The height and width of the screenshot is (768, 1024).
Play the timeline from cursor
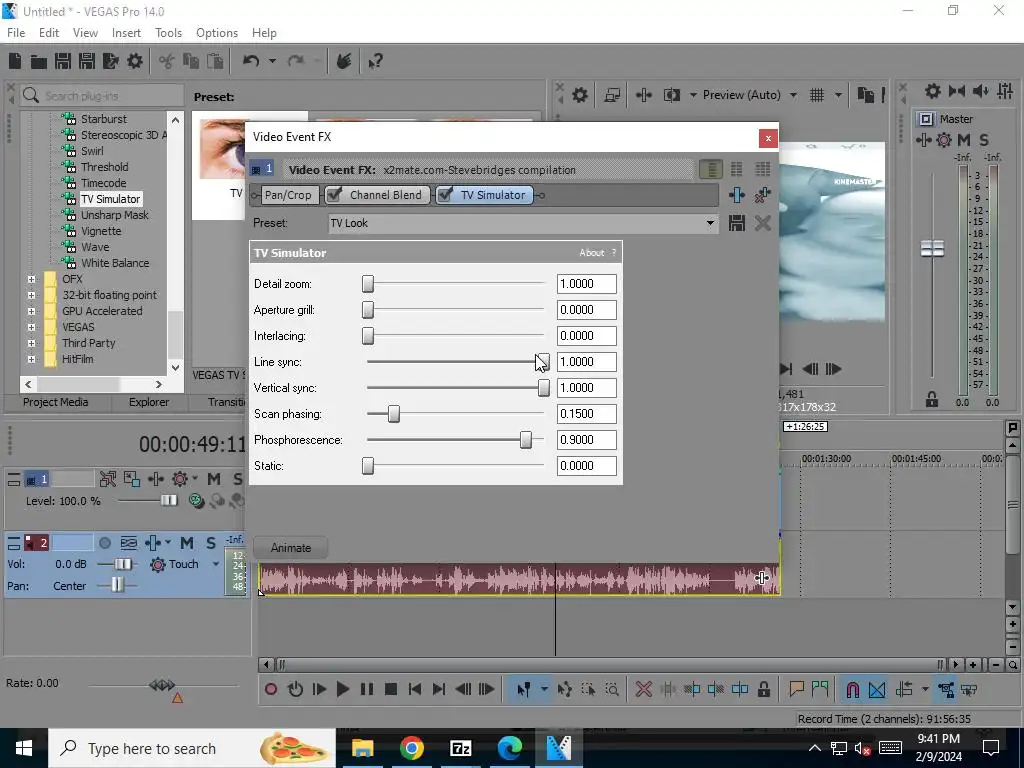pos(342,689)
